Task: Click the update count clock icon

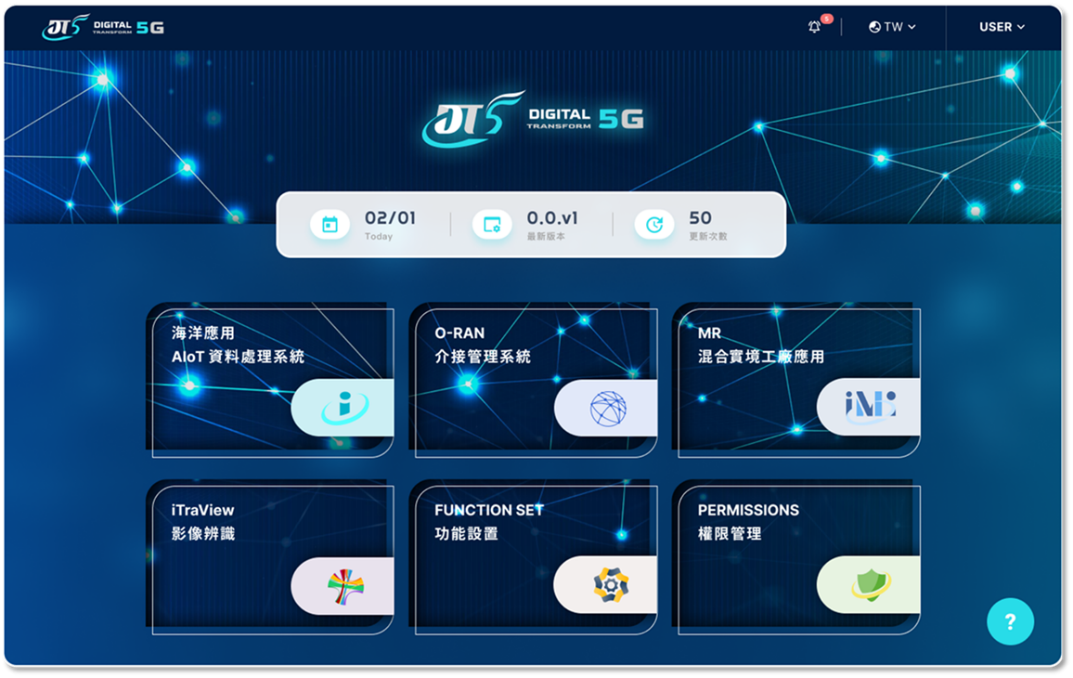Action: click(654, 225)
